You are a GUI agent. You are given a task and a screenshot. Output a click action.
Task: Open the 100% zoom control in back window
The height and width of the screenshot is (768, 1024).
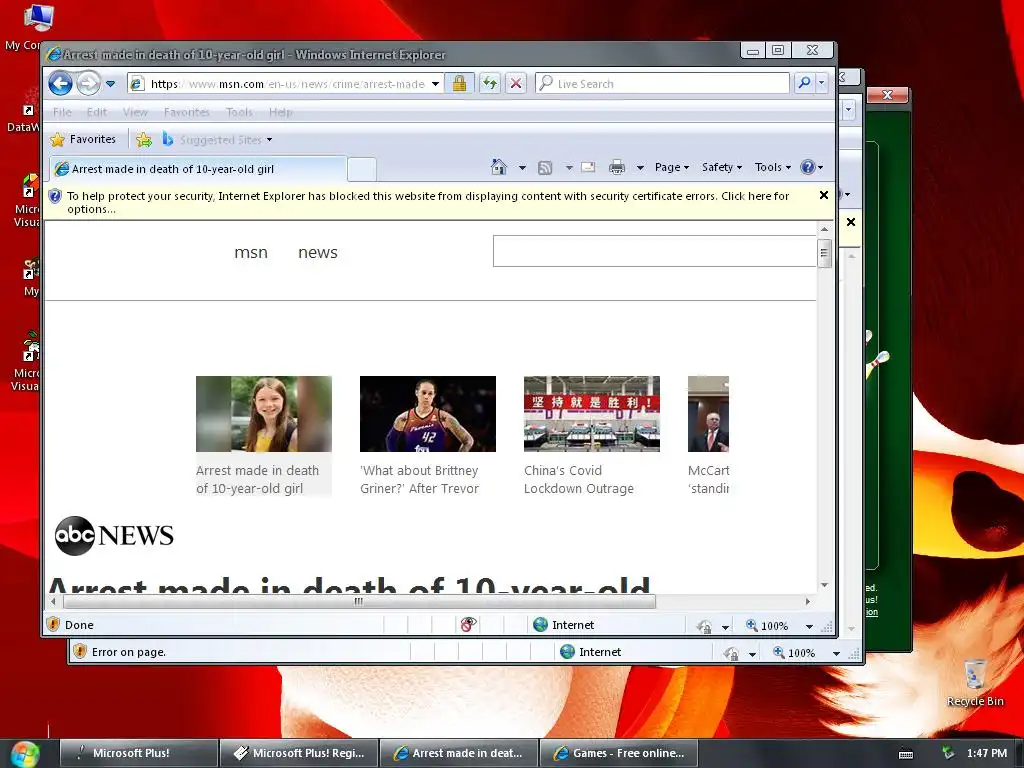pos(807,652)
